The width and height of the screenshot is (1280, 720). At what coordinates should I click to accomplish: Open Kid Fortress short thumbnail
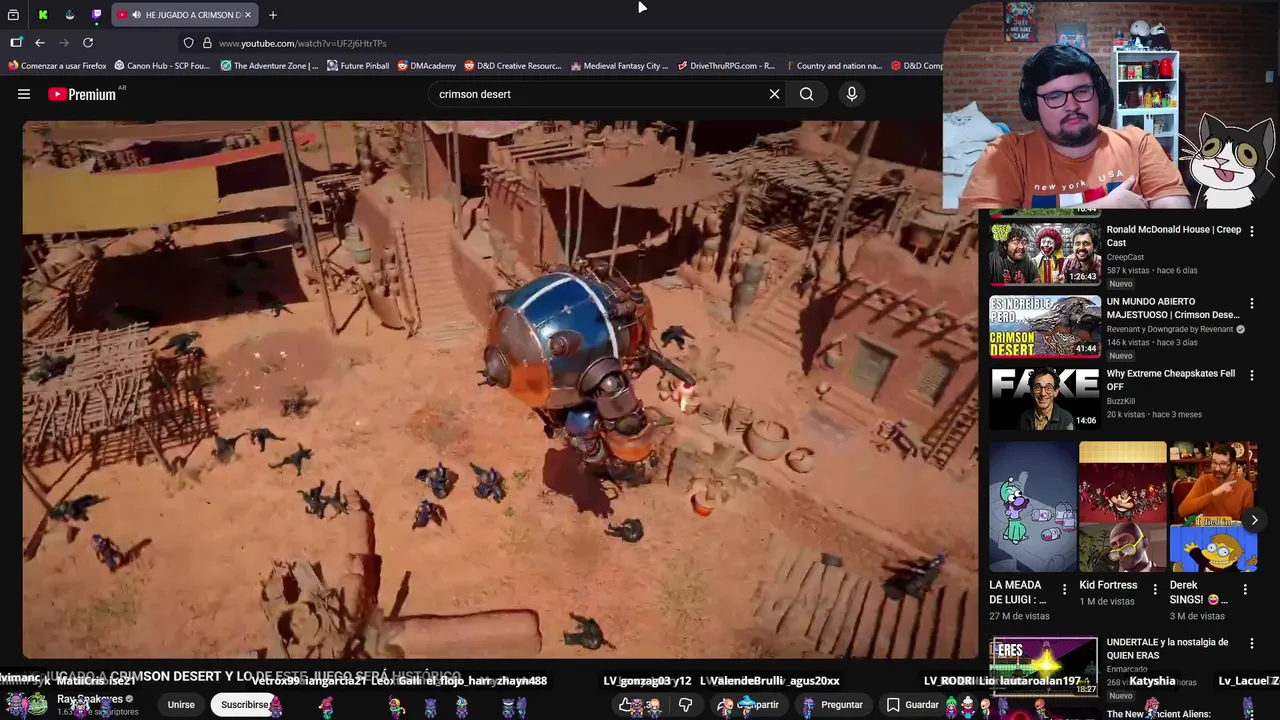point(1122,507)
